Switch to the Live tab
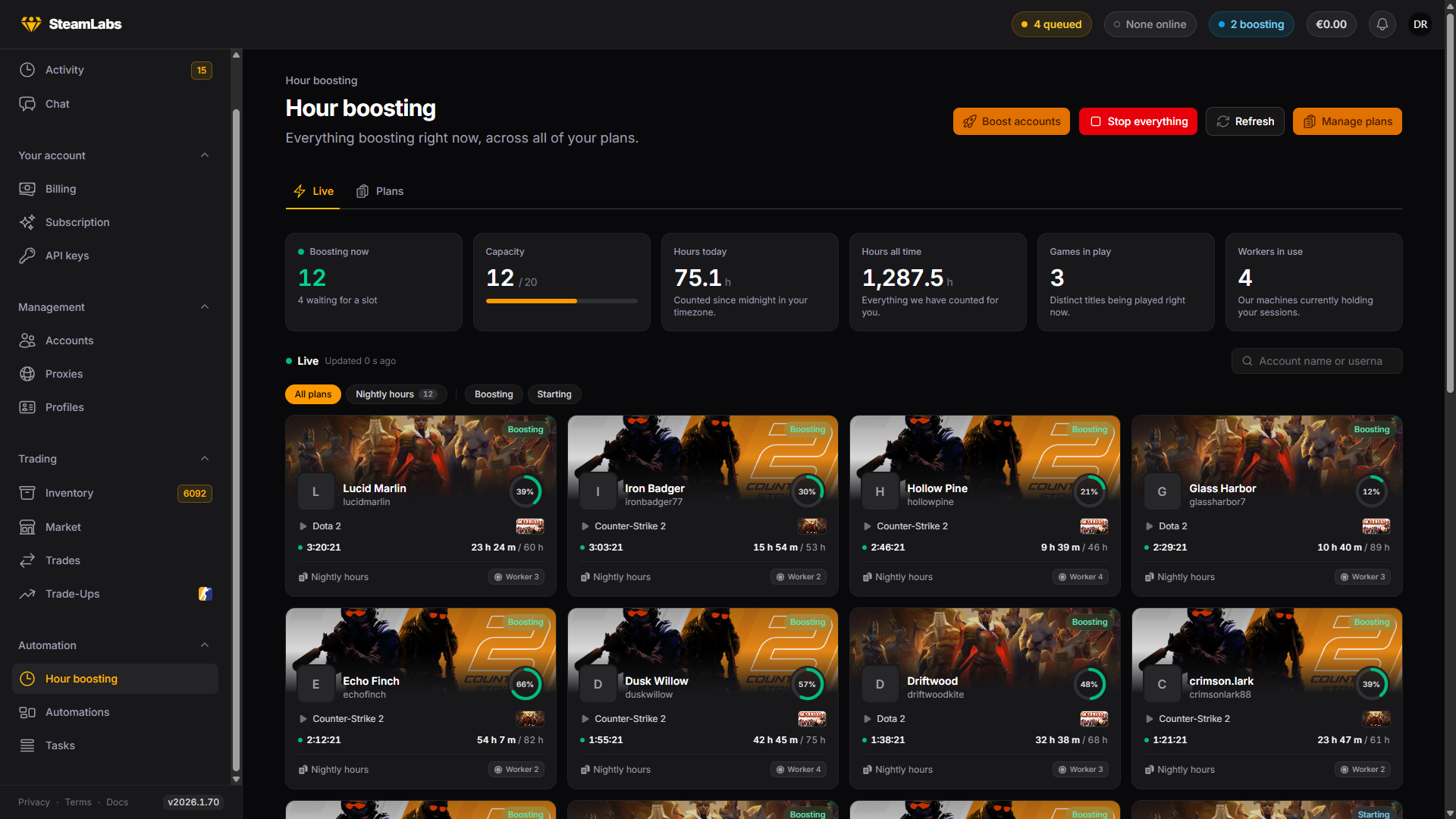Screen dimensions: 1456x819 click(x=313, y=191)
